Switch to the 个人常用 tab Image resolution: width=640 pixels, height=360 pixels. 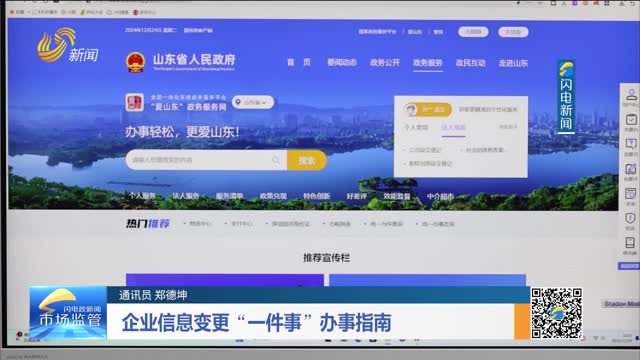pyautogui.click(x=416, y=127)
